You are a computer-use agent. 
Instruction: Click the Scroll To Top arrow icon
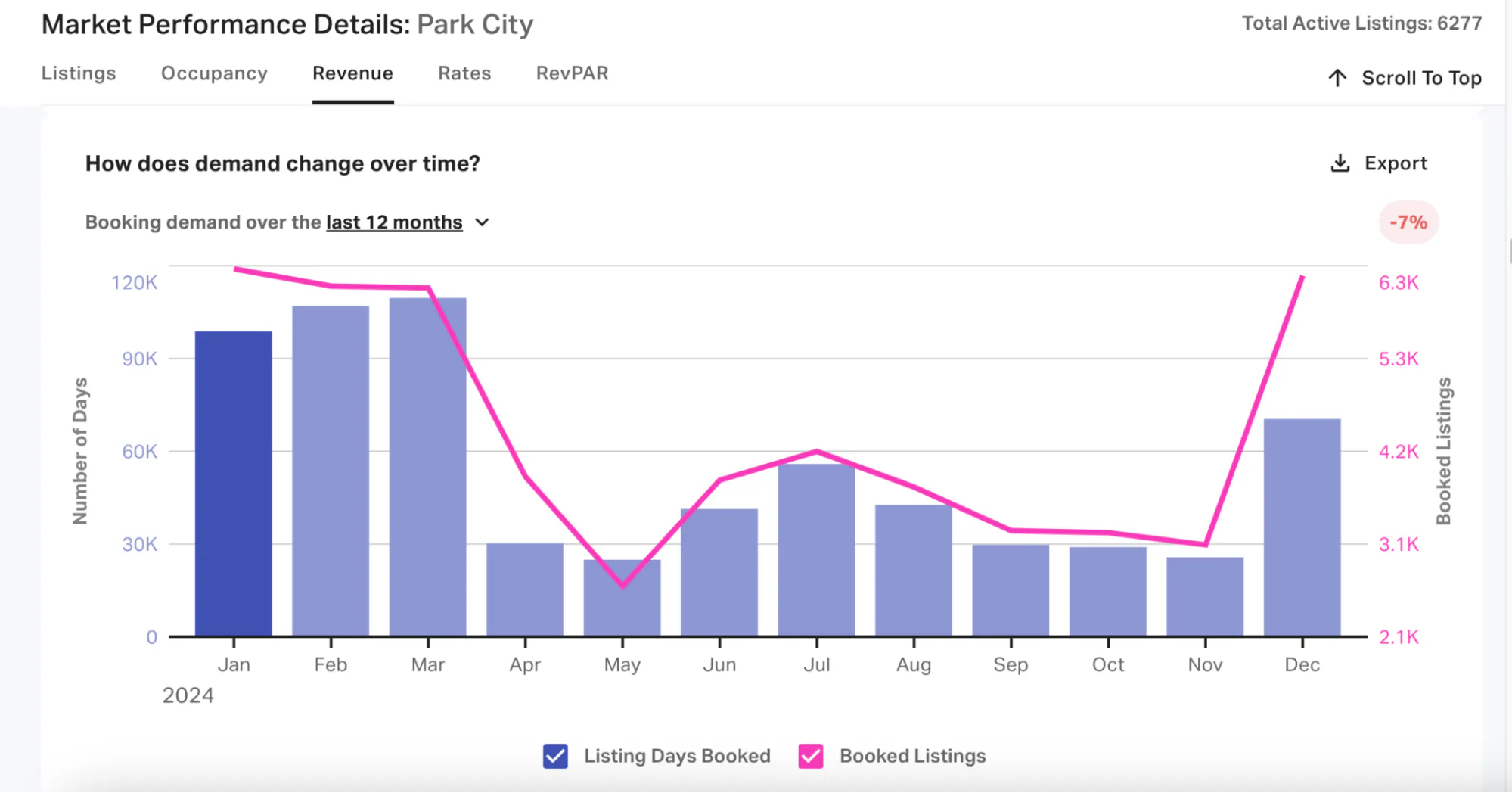click(1337, 78)
